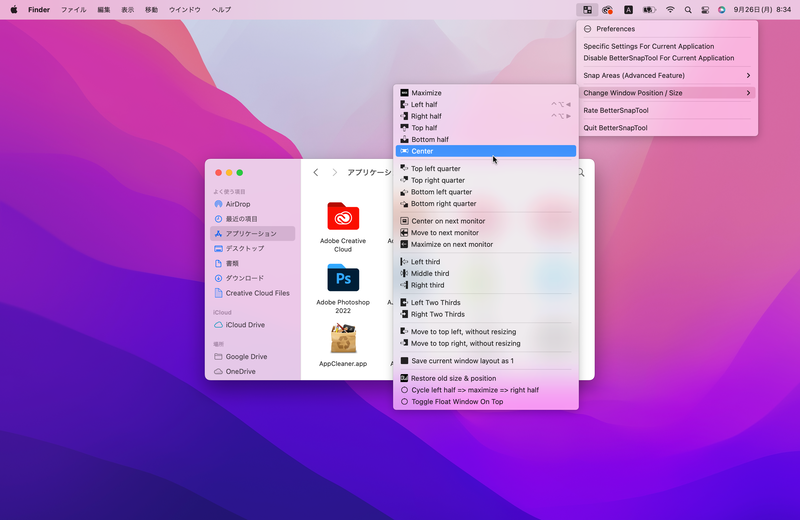Open 最近の項目 in Finder sidebar
The image size is (800, 520).
(253, 219)
